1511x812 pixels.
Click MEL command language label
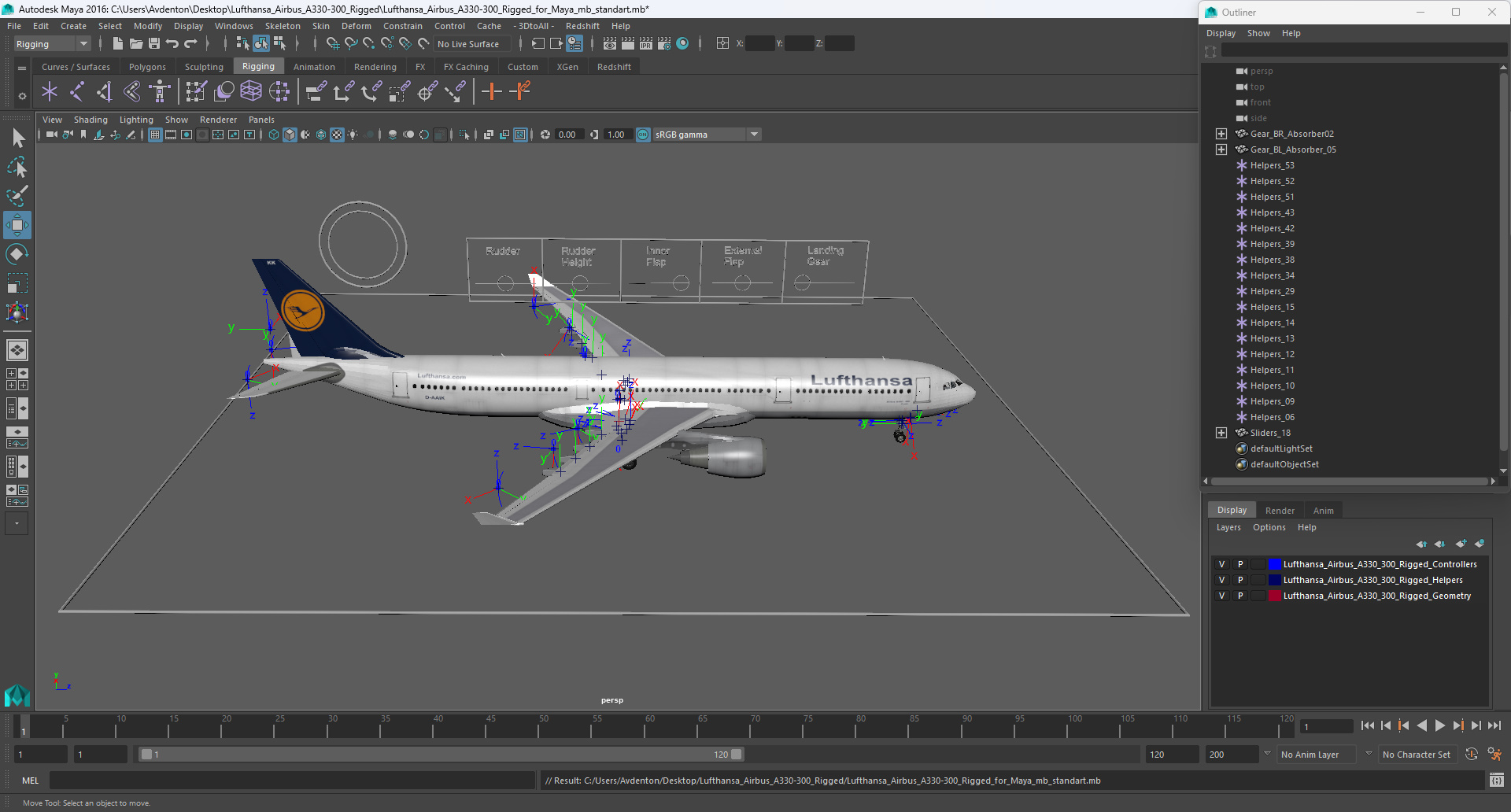[30, 781]
